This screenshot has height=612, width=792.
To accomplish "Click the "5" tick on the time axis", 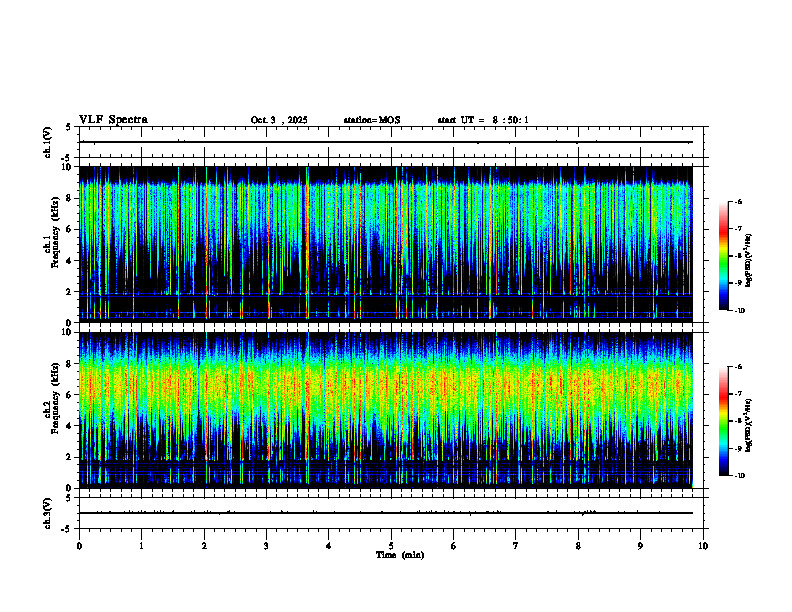I will tap(391, 546).
